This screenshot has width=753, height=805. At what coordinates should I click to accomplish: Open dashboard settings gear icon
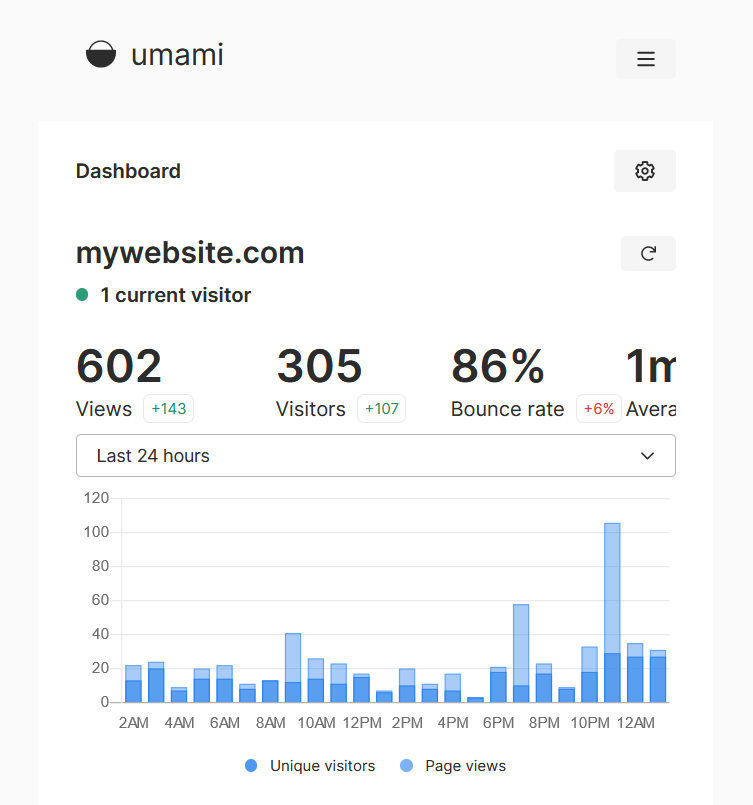point(644,171)
